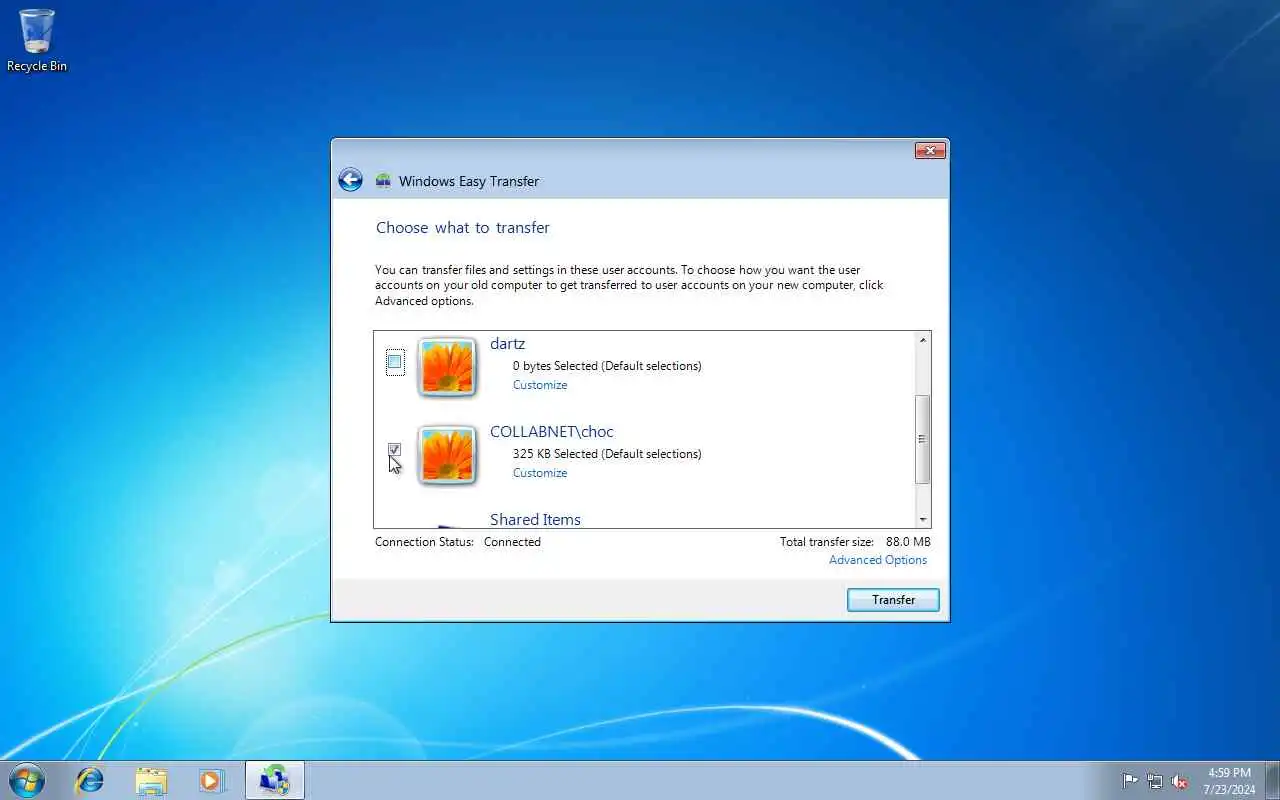Close the Windows Easy Transfer window
The width and height of the screenshot is (1280, 800).
pyautogui.click(x=930, y=151)
